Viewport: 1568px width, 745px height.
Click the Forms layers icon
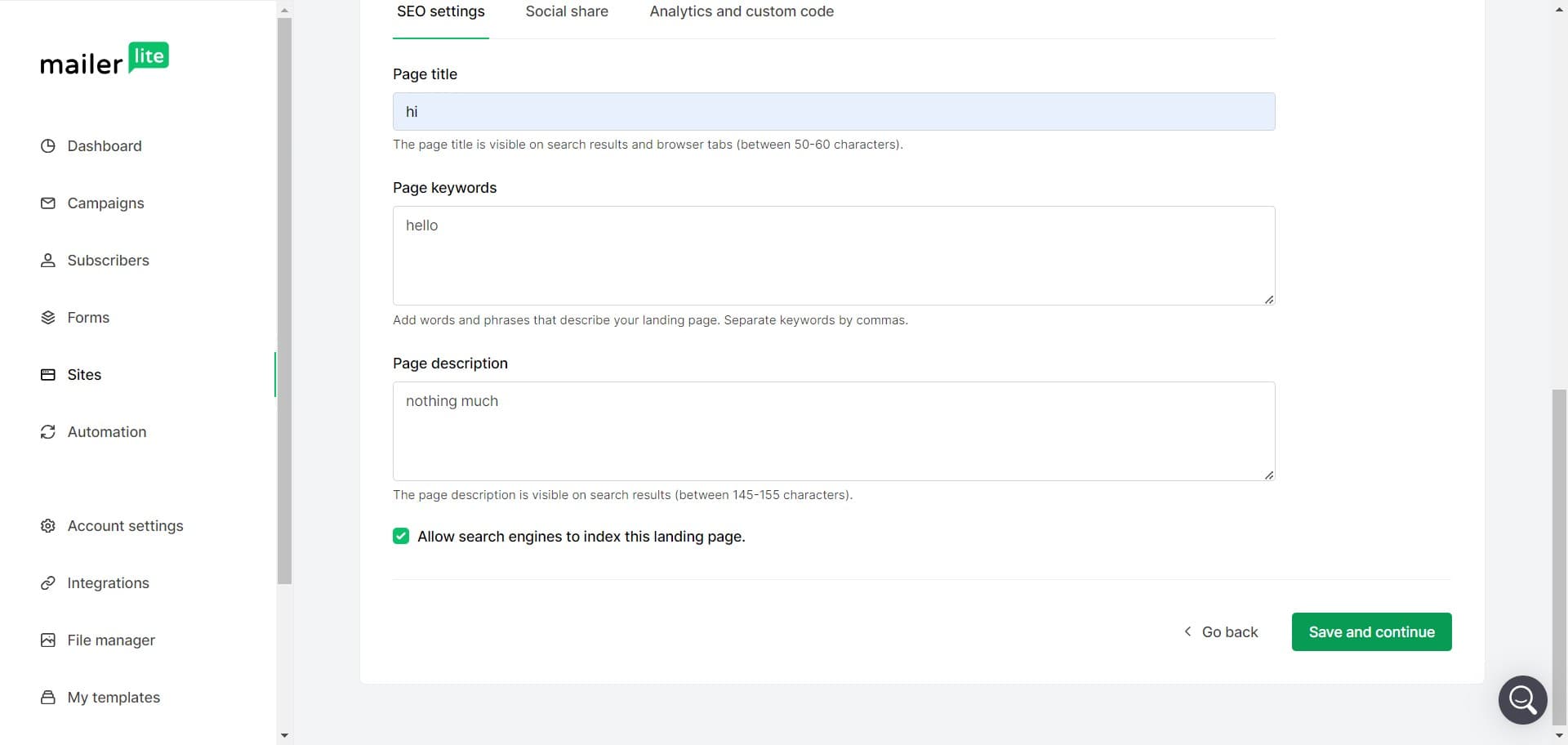pos(48,318)
